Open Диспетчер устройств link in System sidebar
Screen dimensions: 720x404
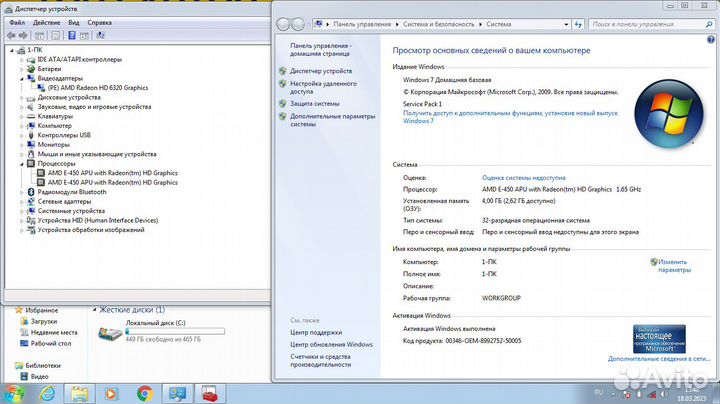pyautogui.click(x=321, y=71)
